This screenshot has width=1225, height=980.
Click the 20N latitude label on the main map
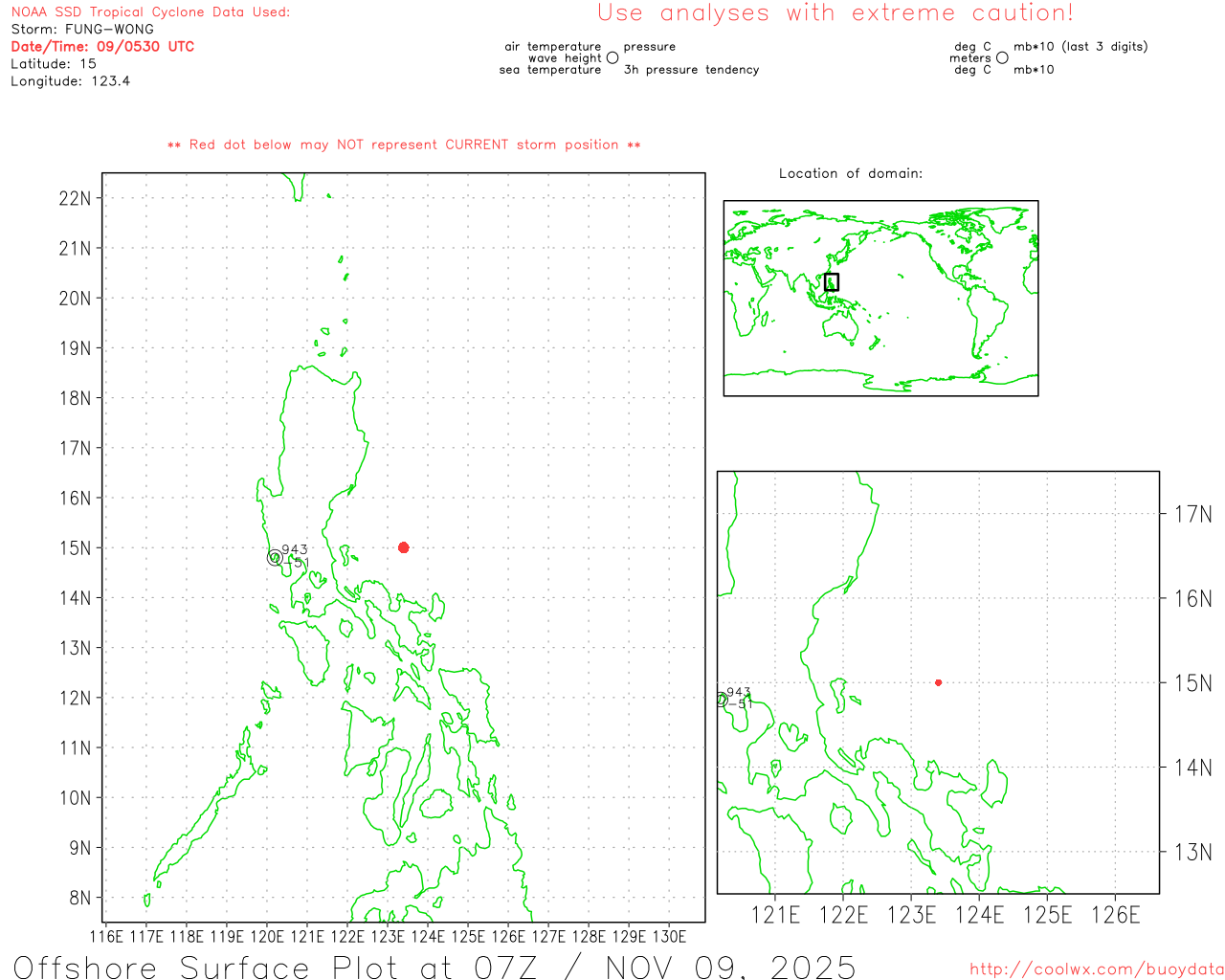pos(75,298)
